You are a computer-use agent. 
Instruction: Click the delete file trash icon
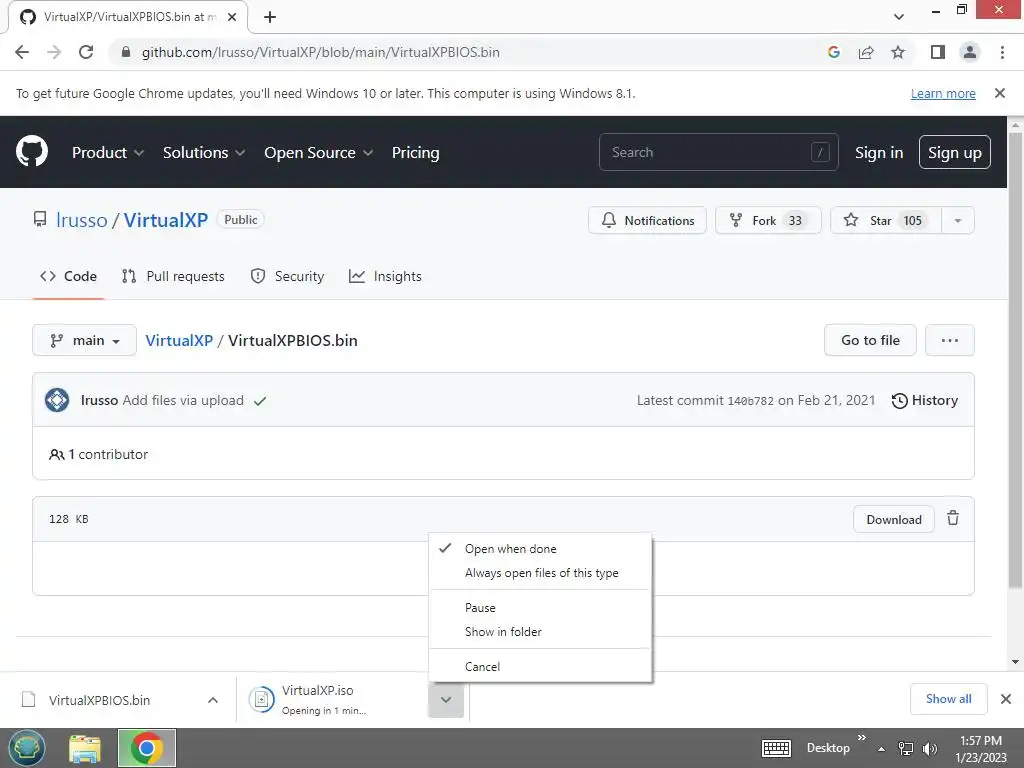[953, 519]
